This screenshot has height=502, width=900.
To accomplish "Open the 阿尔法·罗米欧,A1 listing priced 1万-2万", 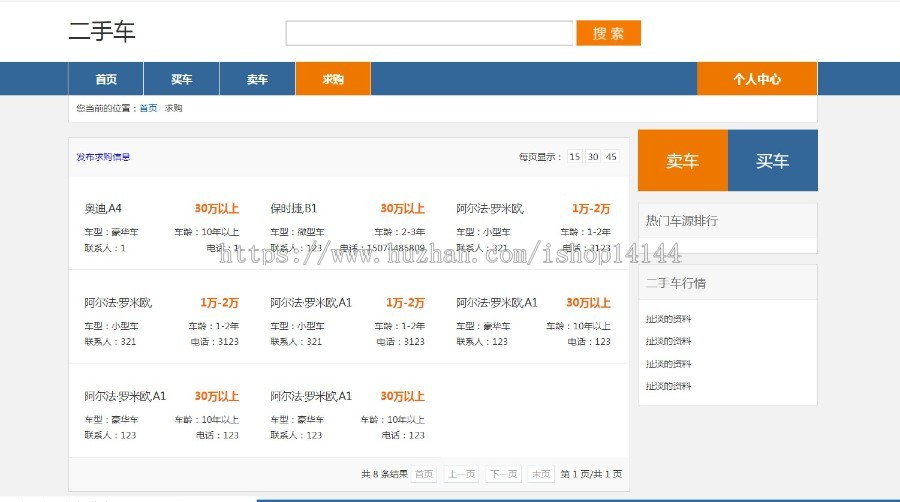I will click(311, 302).
